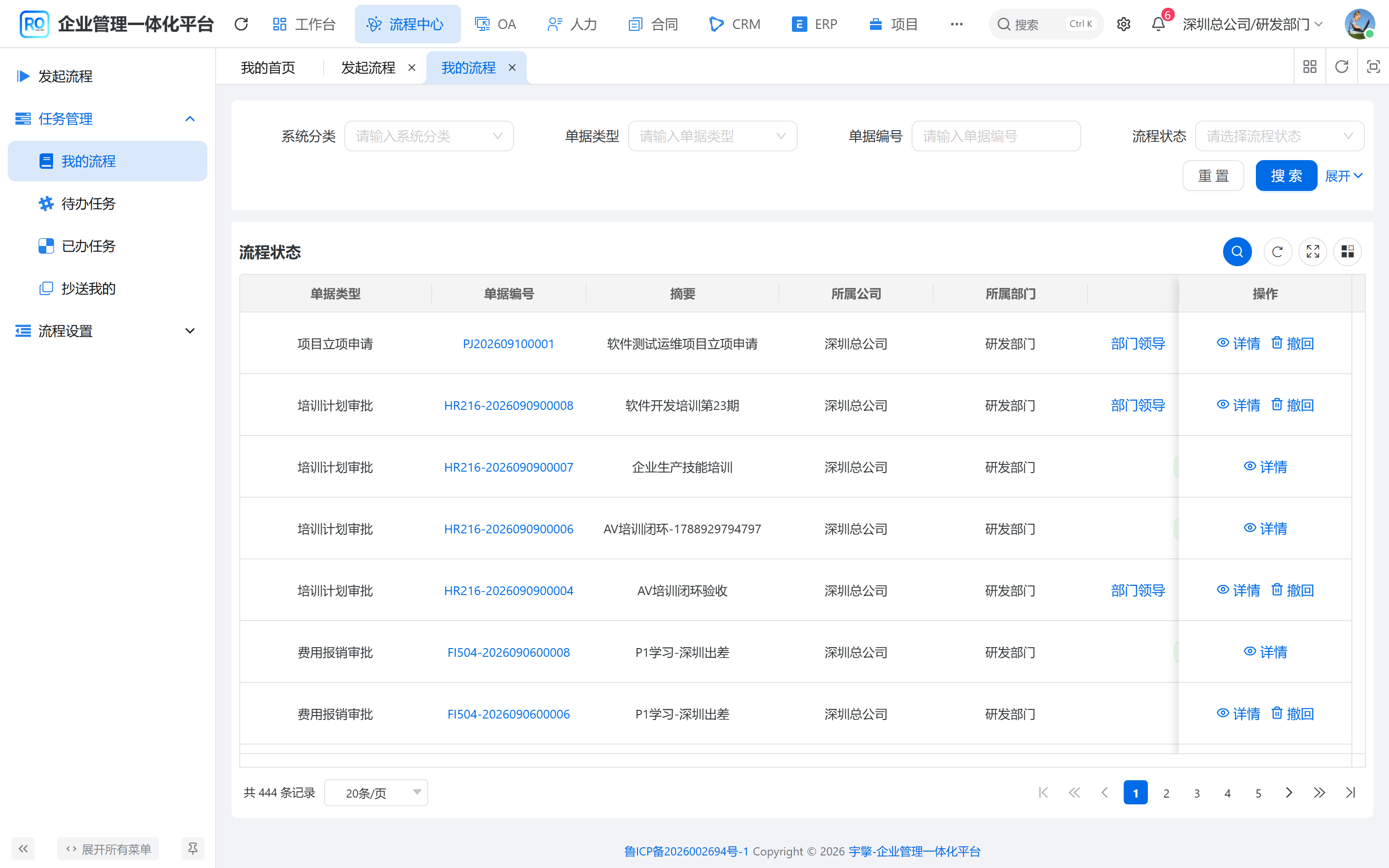Open more modules ellipsis menu
The height and width of the screenshot is (868, 1389).
pos(956,24)
